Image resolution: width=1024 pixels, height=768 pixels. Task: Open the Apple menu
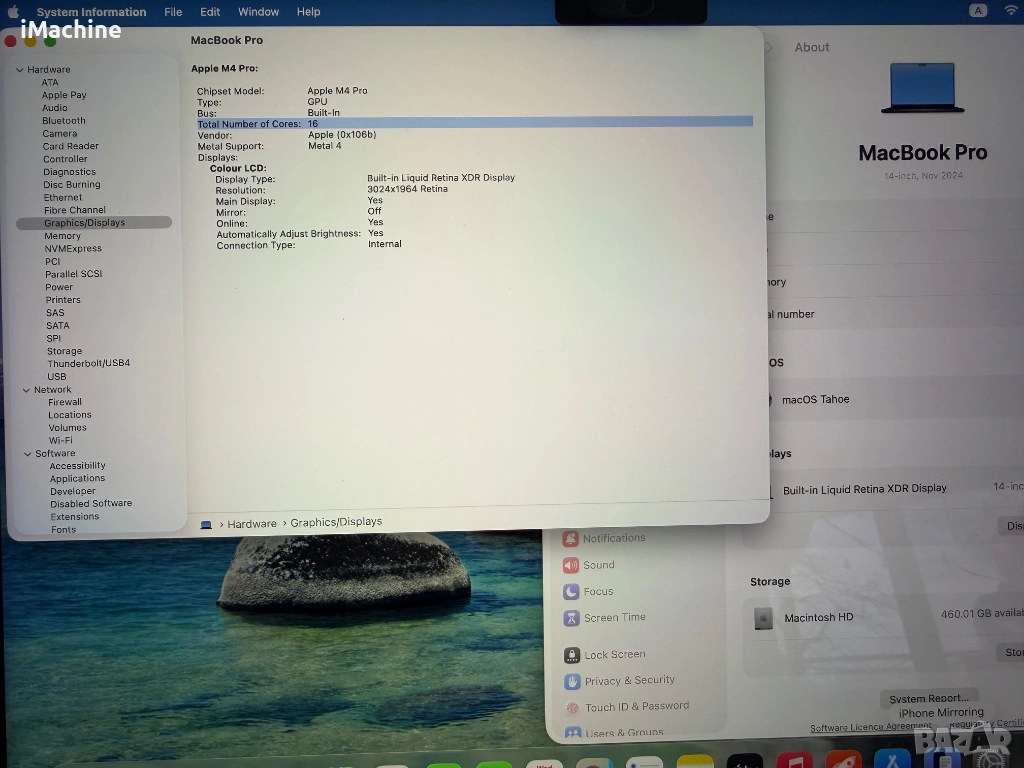point(14,12)
